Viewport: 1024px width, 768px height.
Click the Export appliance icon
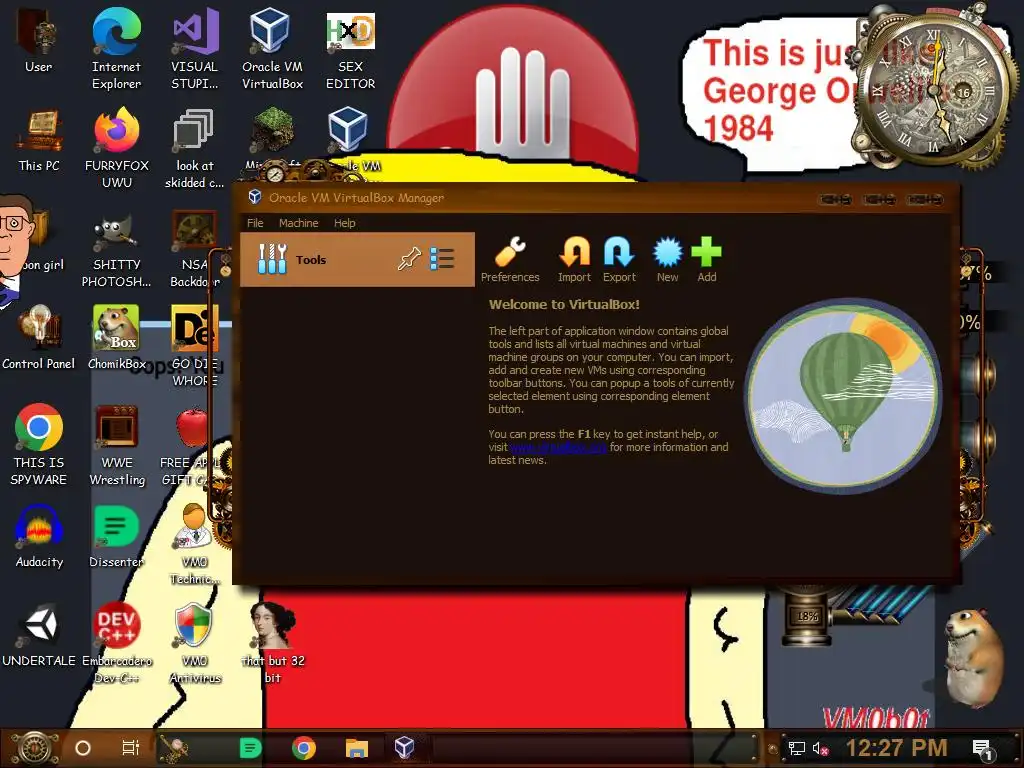(619, 259)
